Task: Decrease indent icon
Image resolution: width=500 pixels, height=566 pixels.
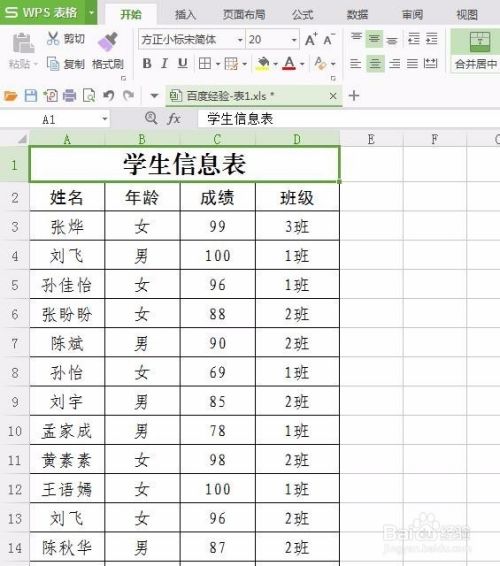Action: (x=414, y=38)
